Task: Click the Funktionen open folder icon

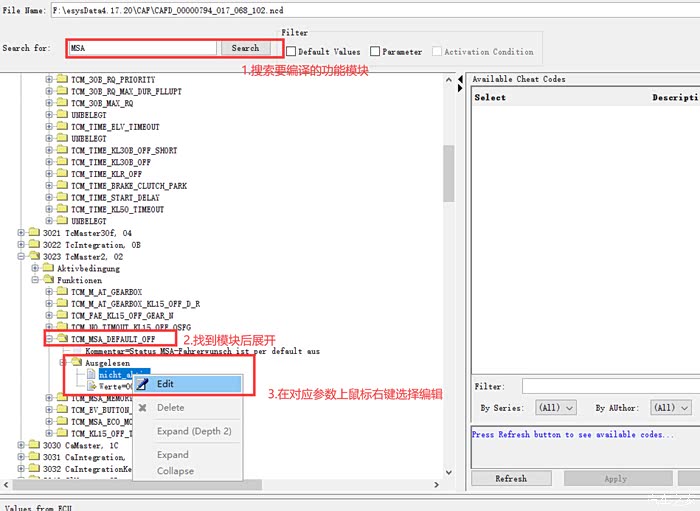Action: [x=49, y=280]
